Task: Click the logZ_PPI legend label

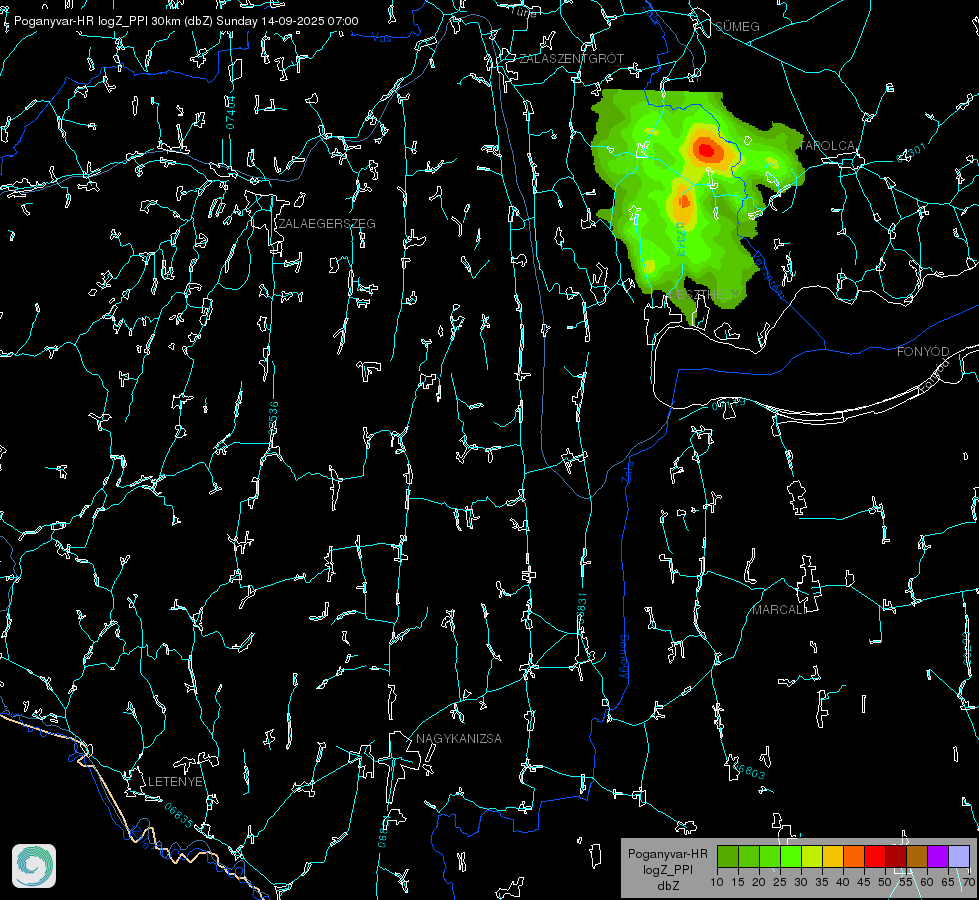Action: pos(667,869)
